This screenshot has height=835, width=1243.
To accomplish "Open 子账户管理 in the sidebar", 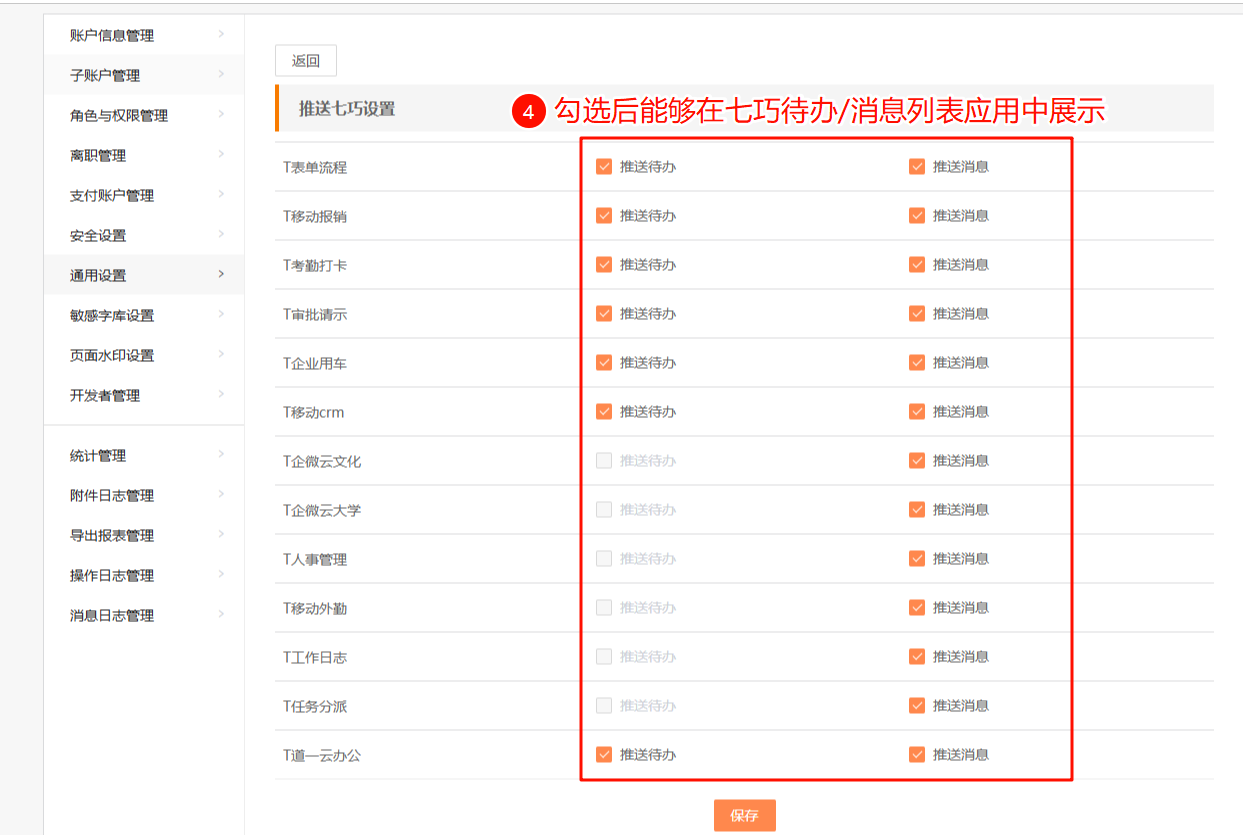I will tap(105, 76).
